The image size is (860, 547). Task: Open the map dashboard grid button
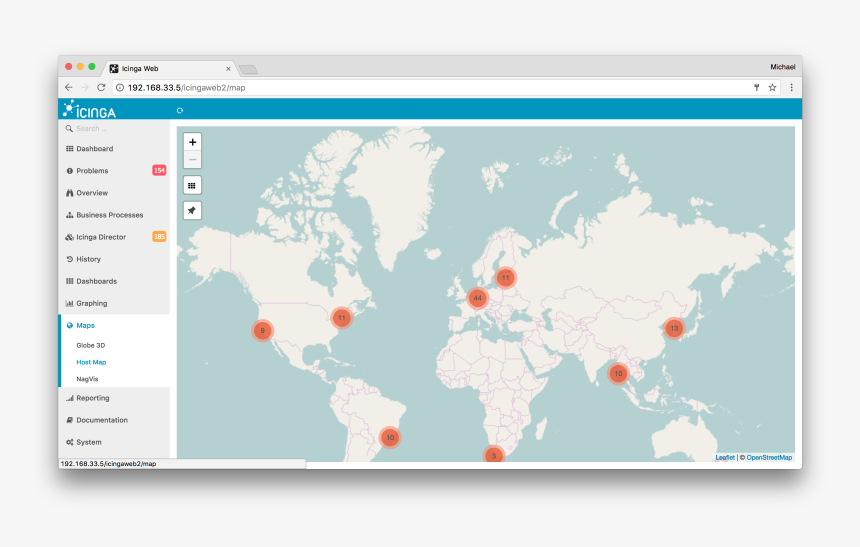pyautogui.click(x=193, y=185)
